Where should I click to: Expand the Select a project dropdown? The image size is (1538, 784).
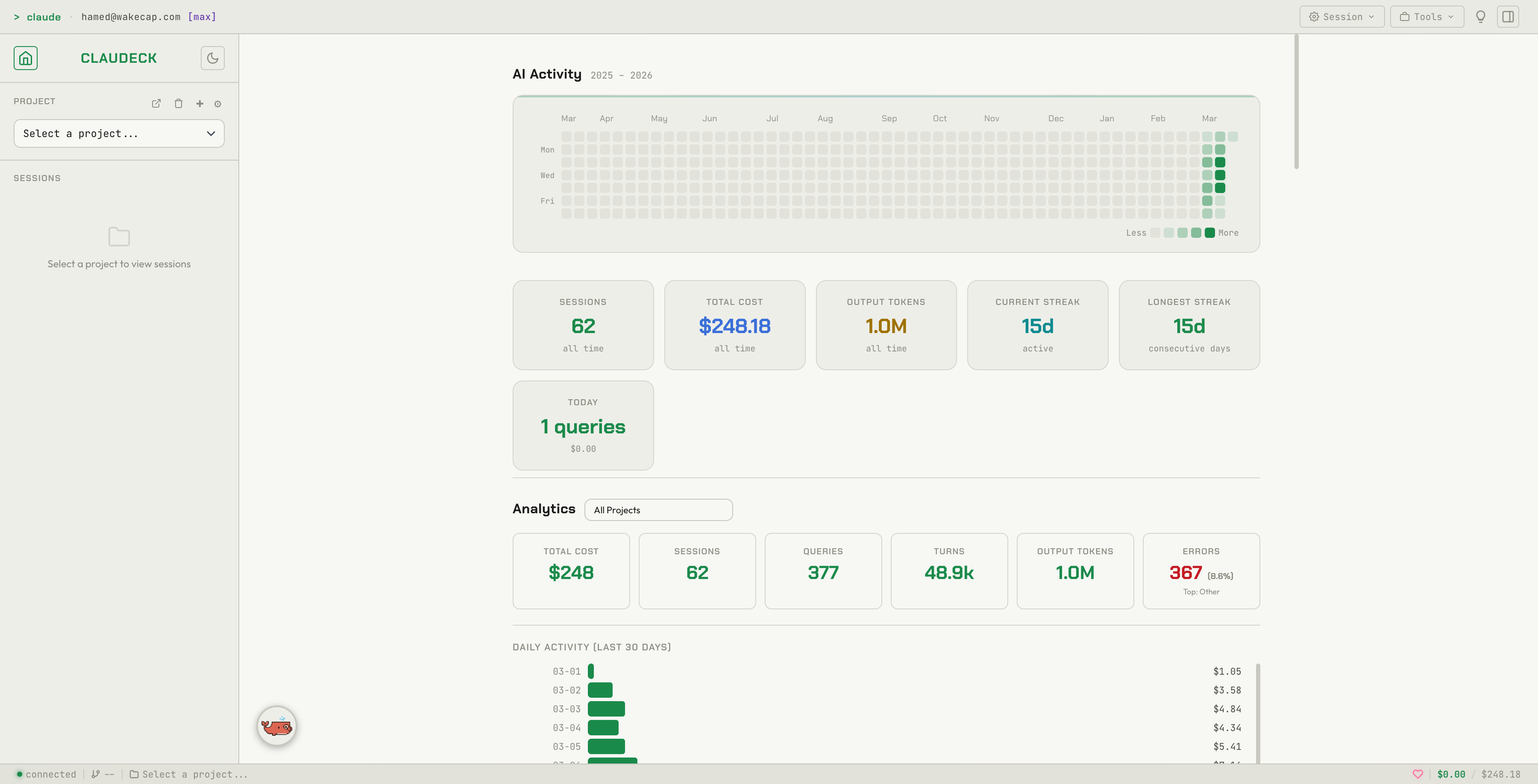pyautogui.click(x=119, y=133)
